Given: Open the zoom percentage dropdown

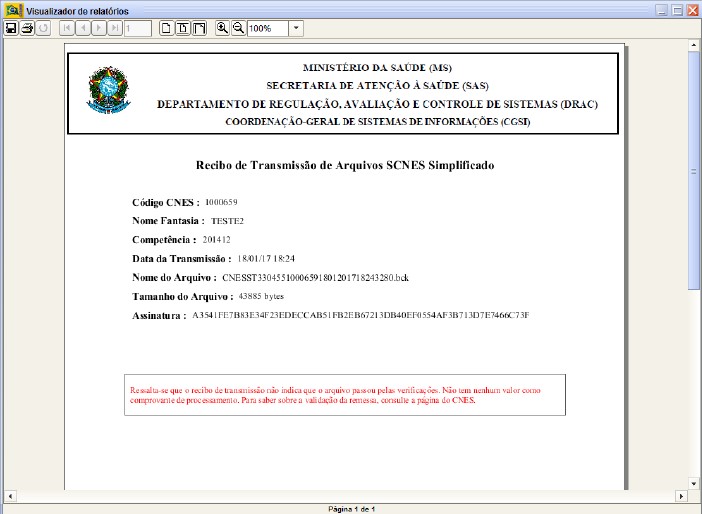Looking at the screenshot, I should click(x=296, y=28).
